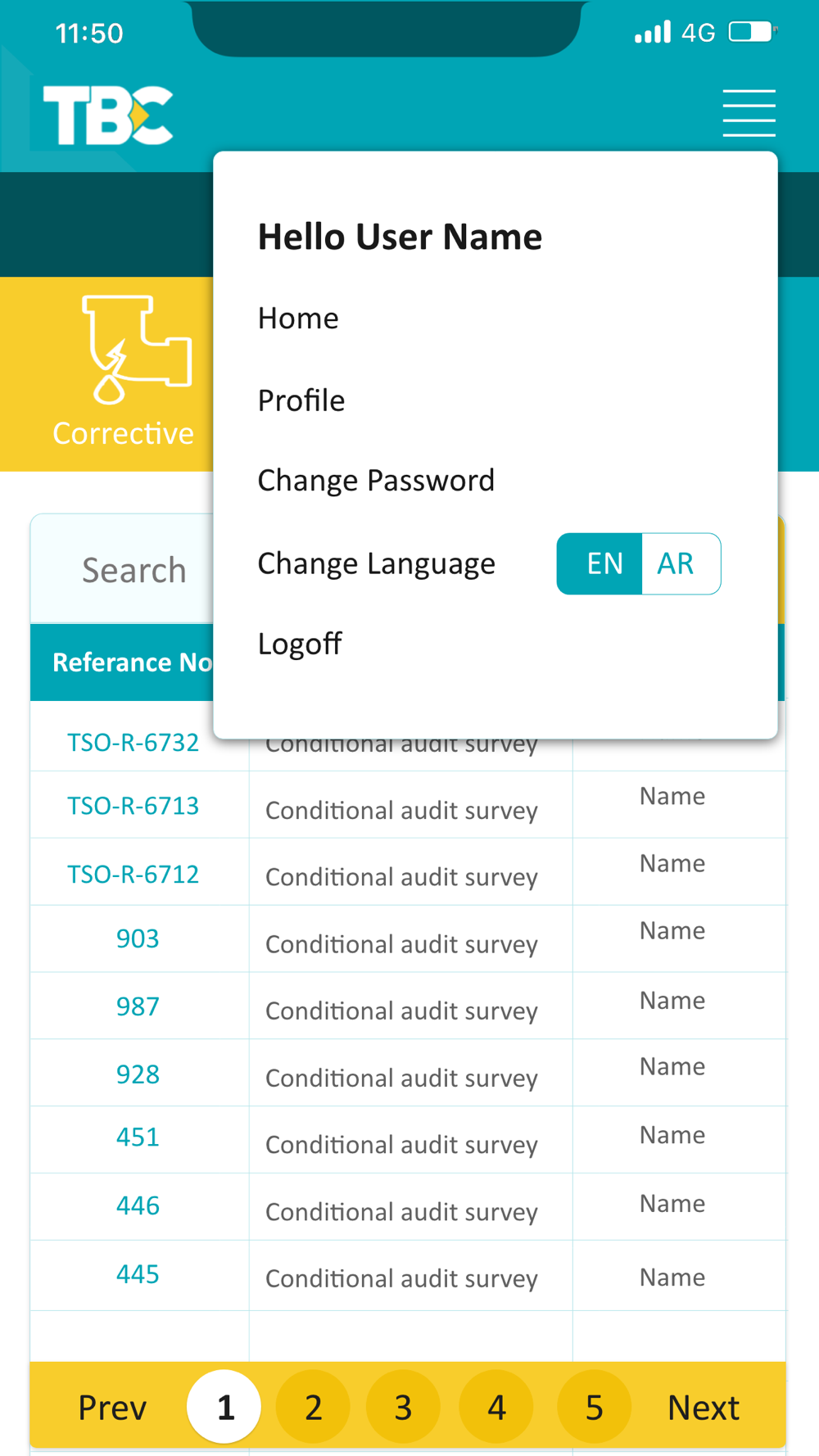Image resolution: width=819 pixels, height=1456 pixels.
Task: Open reference TSO-R-6713 link
Action: (133, 806)
